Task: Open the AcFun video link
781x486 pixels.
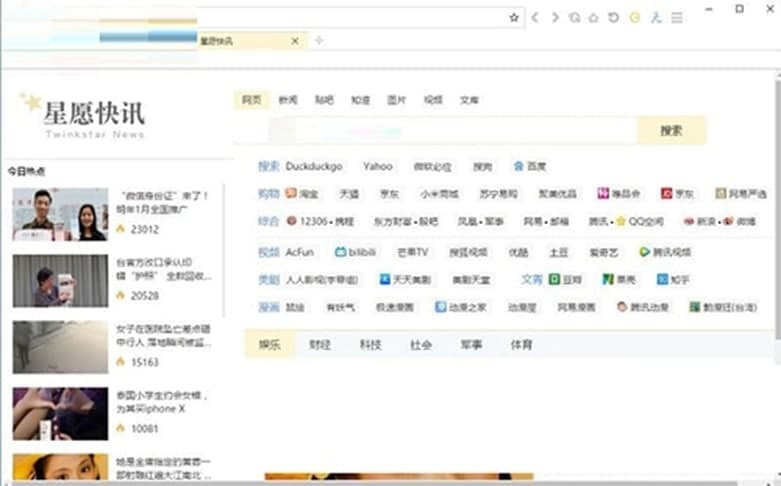Action: coord(299,252)
